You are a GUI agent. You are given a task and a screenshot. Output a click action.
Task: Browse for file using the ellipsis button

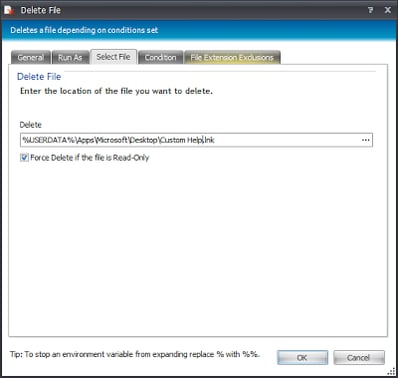click(366, 140)
